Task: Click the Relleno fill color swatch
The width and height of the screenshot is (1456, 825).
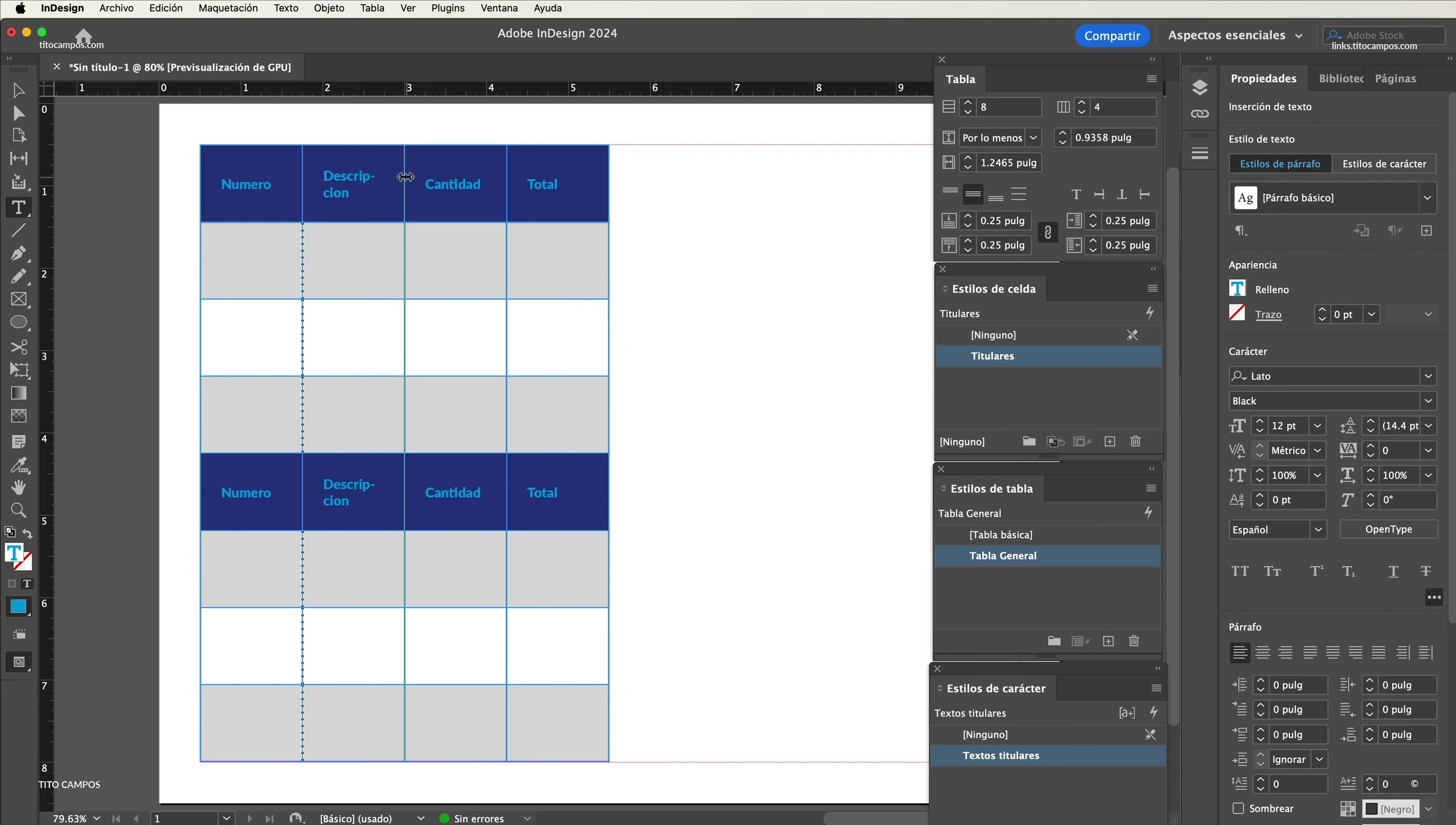Action: coord(1237,288)
